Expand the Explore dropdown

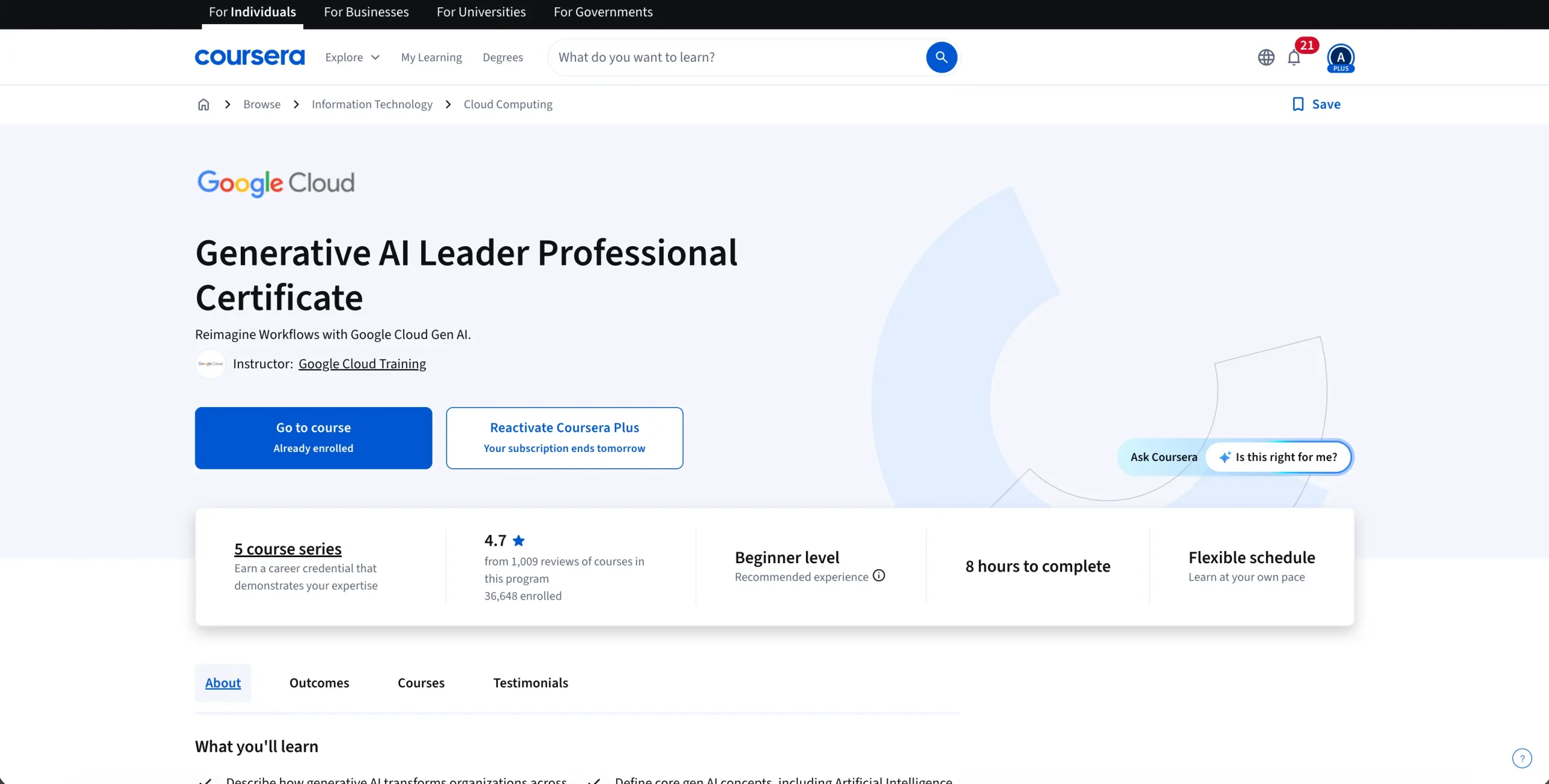coord(352,57)
